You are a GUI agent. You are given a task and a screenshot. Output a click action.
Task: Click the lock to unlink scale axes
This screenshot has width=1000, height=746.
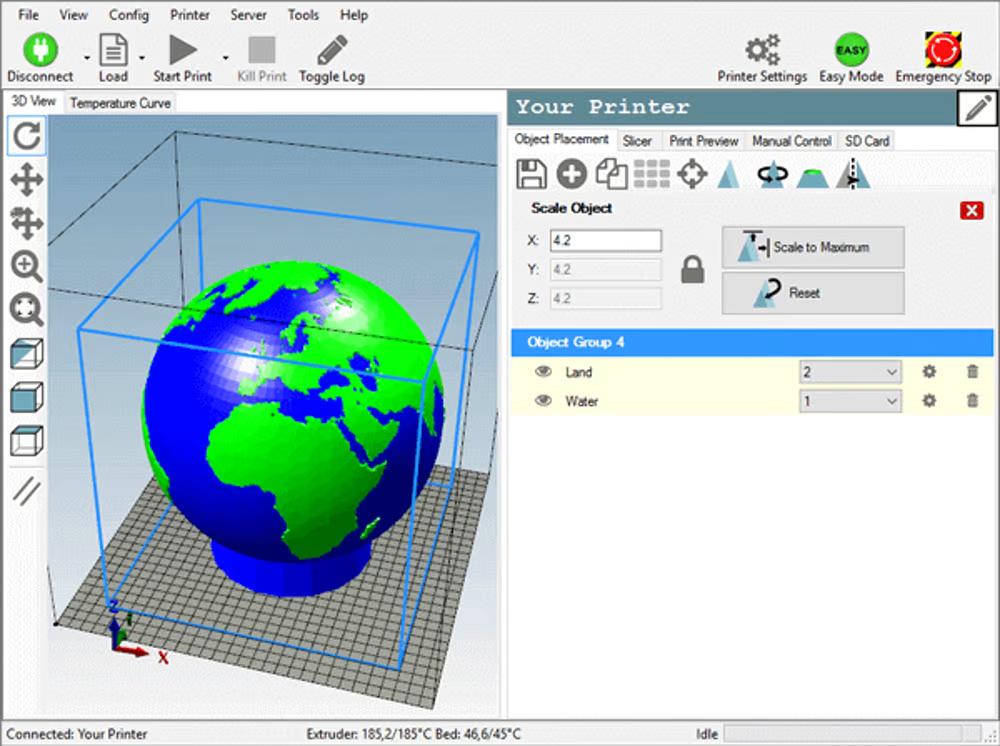(692, 268)
